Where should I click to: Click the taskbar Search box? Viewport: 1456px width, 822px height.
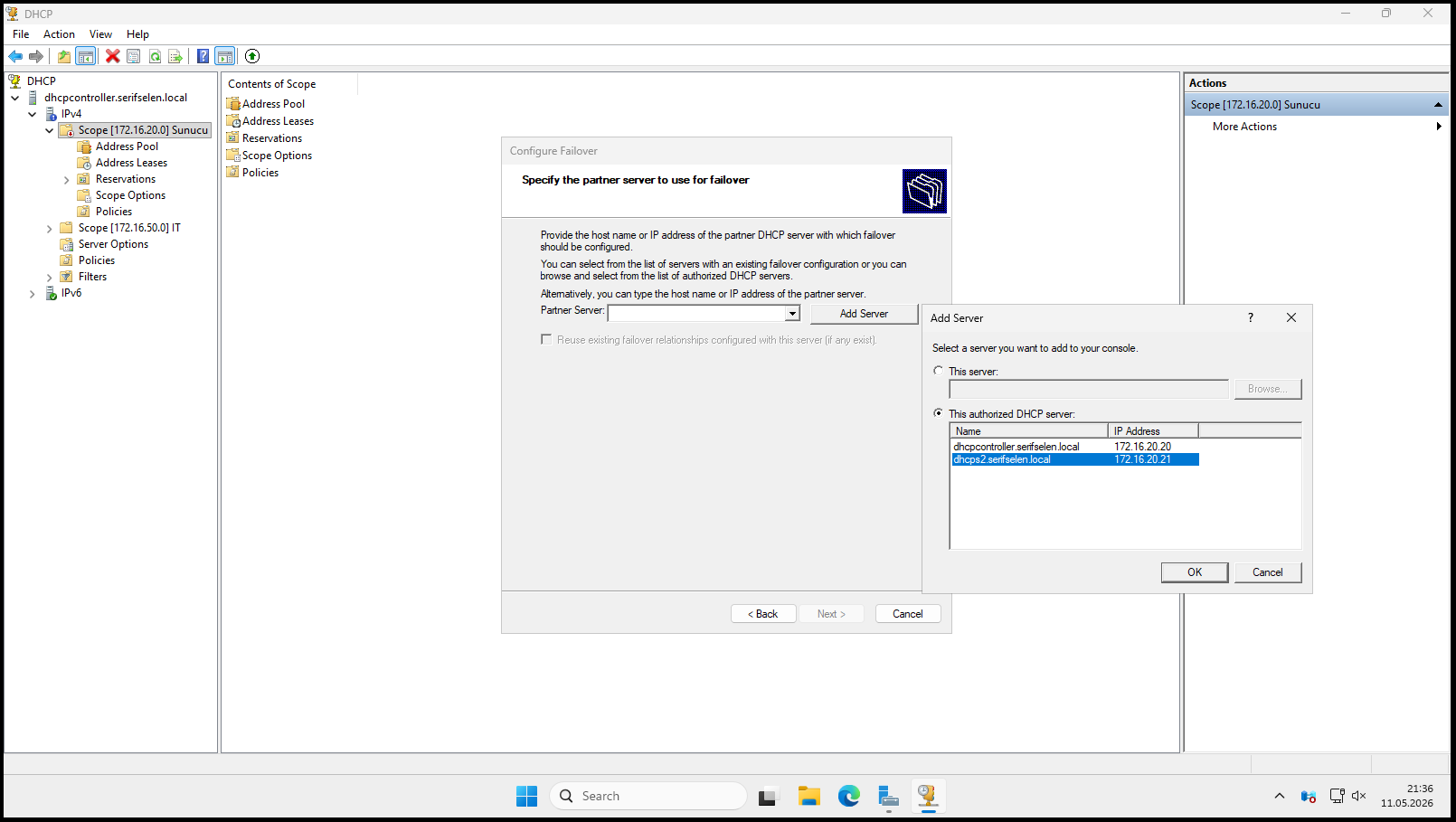(648, 796)
